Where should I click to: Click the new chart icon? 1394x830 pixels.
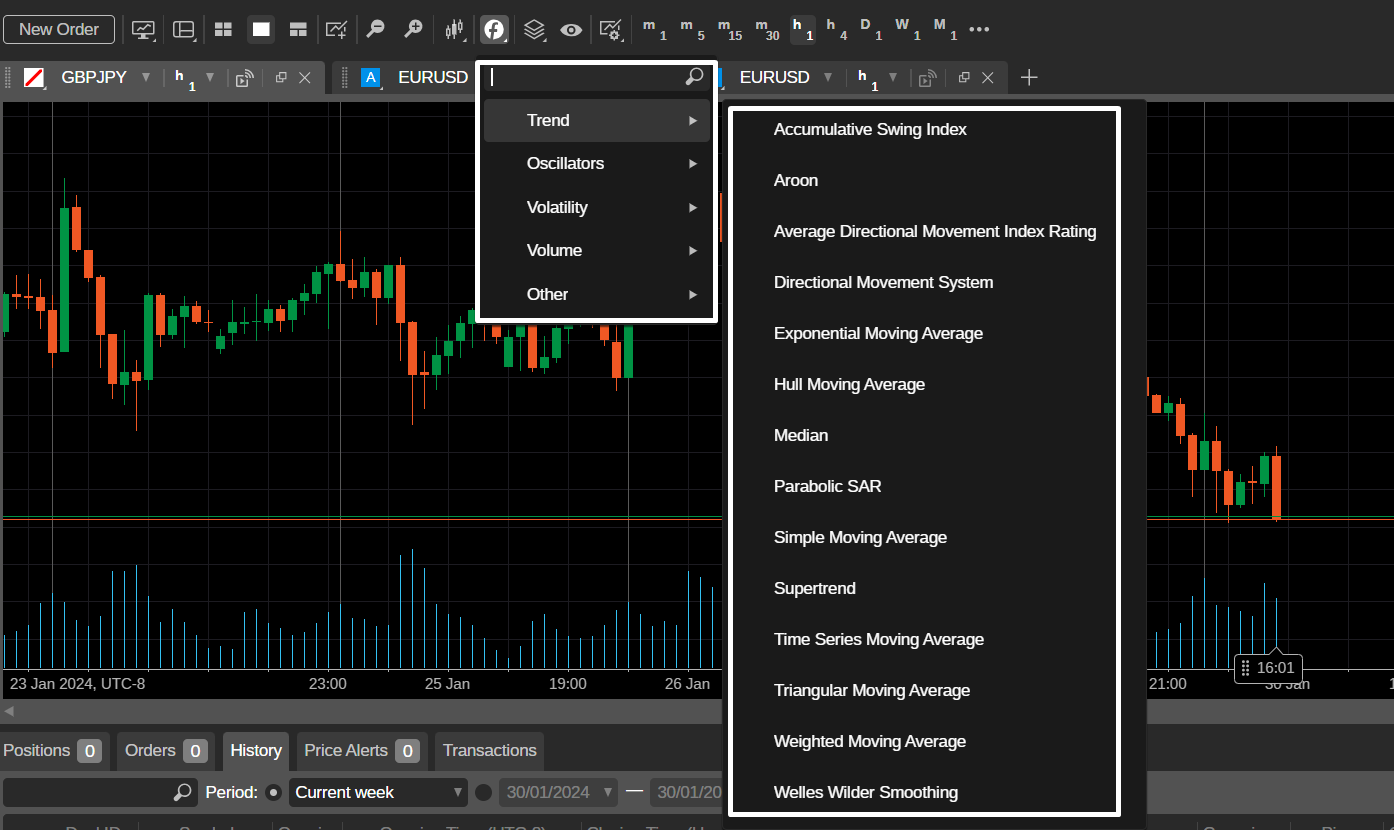338,30
